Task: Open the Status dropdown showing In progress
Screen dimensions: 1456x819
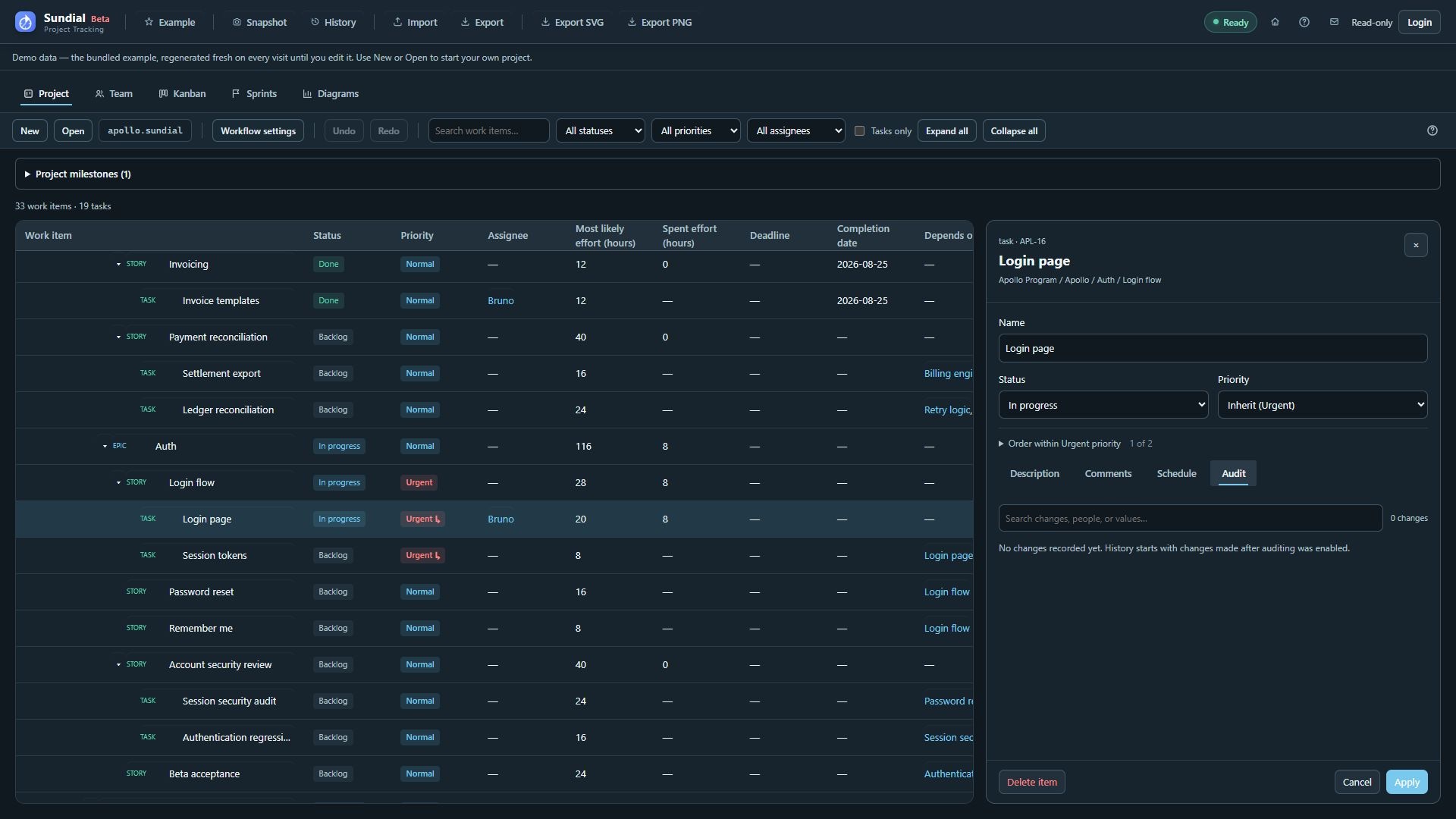Action: tap(1103, 405)
